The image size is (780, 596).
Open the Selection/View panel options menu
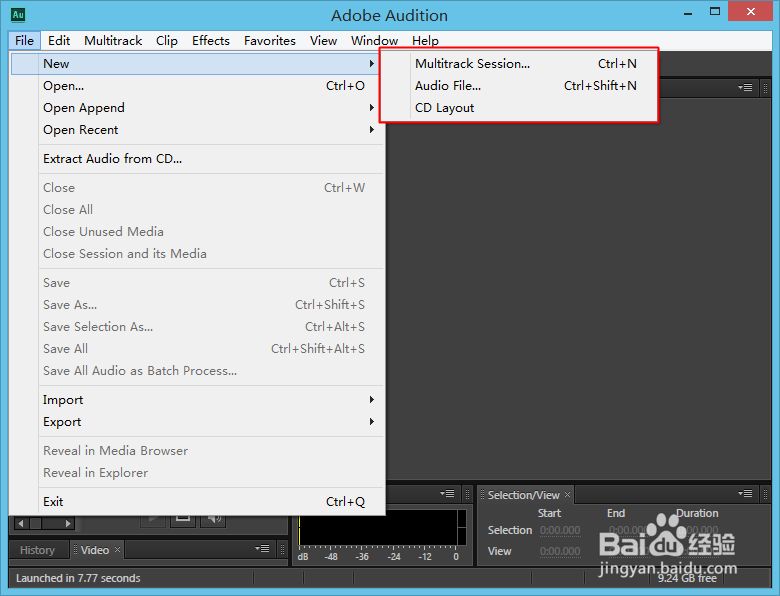coord(745,494)
